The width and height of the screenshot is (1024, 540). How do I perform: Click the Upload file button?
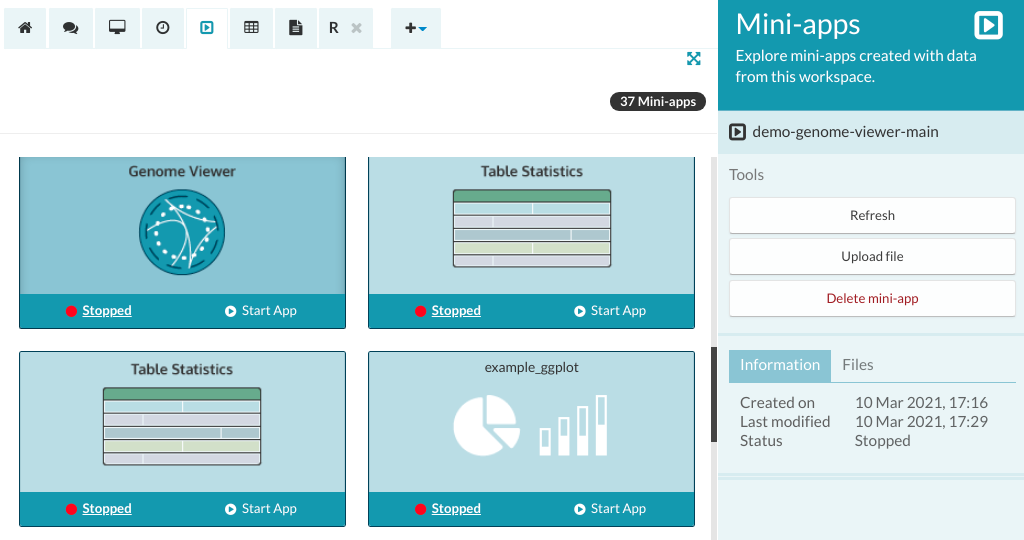pos(872,256)
